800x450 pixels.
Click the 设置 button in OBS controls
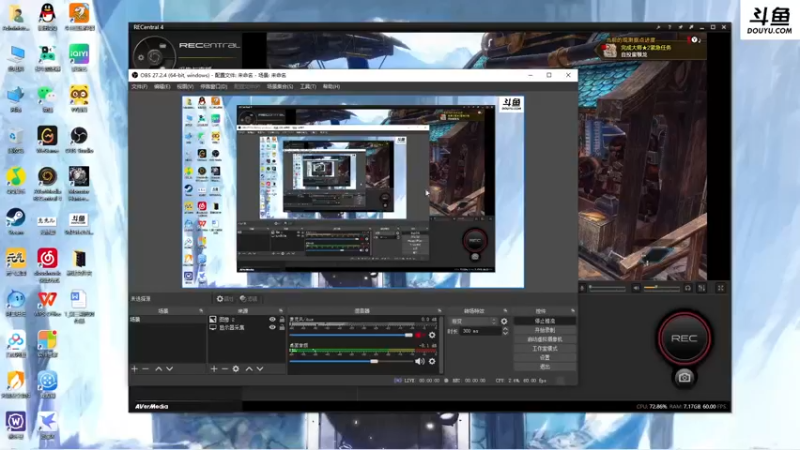(544, 358)
